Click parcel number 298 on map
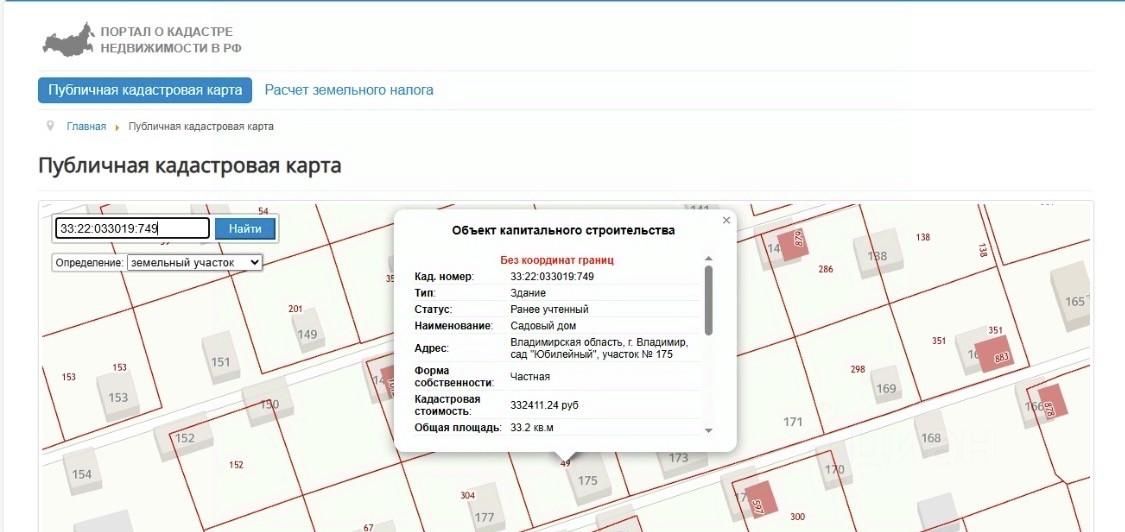Viewport: 1125px width, 532px height. [x=857, y=370]
